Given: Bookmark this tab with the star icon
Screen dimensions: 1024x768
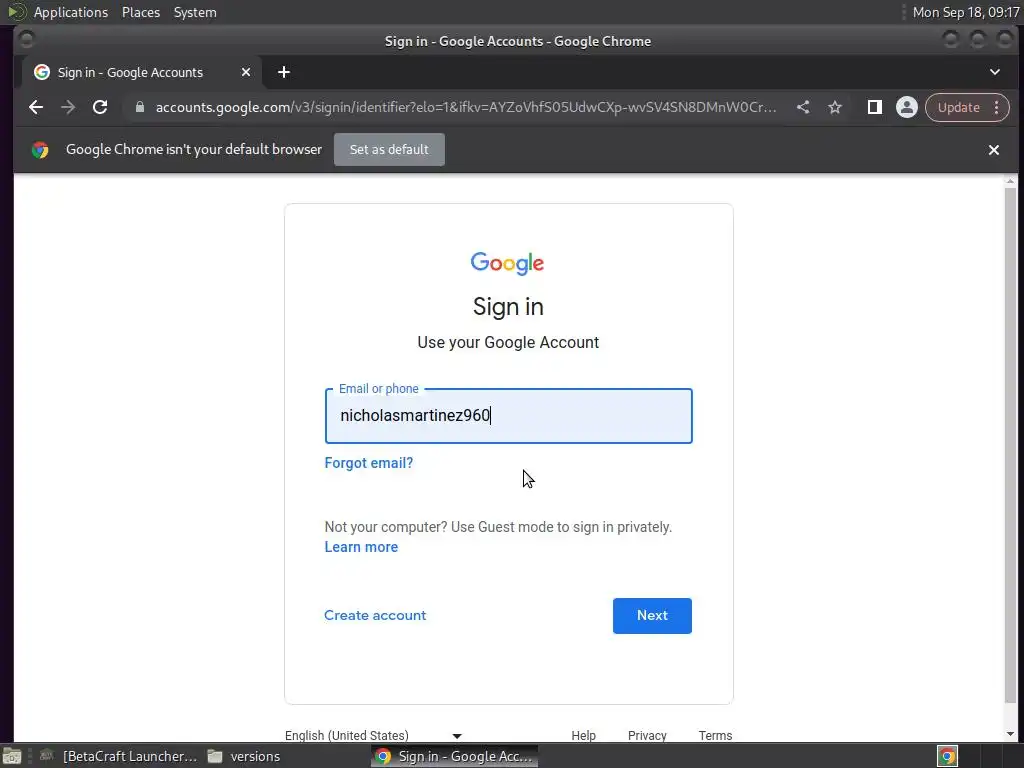Looking at the screenshot, I should tap(835, 107).
